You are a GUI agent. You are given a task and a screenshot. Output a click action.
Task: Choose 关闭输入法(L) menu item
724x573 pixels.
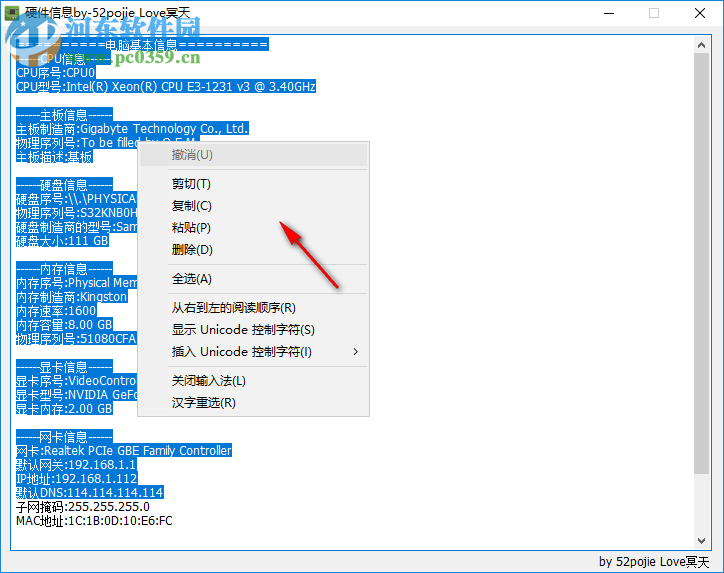tap(253, 381)
